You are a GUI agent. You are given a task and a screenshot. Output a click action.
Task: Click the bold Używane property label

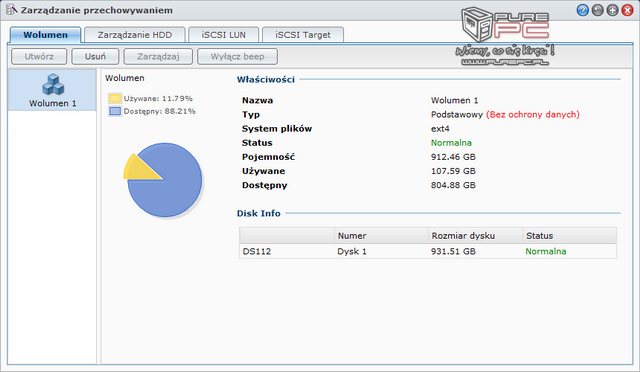[263, 171]
